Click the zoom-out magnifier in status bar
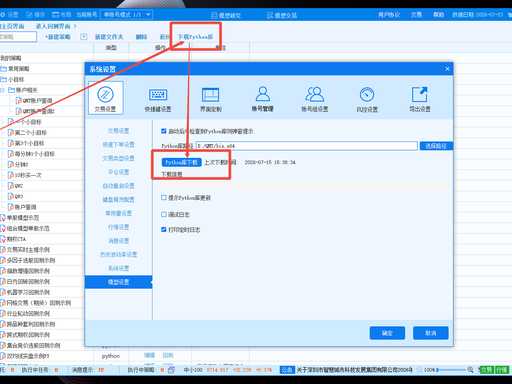The image size is (512, 384). click(x=419, y=370)
